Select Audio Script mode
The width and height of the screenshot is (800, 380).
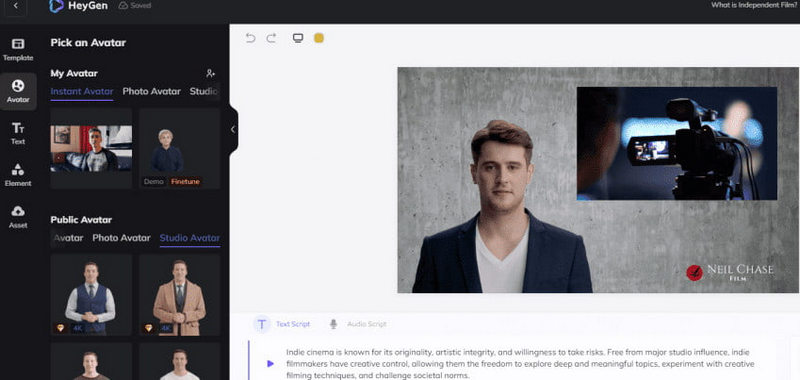pos(358,324)
